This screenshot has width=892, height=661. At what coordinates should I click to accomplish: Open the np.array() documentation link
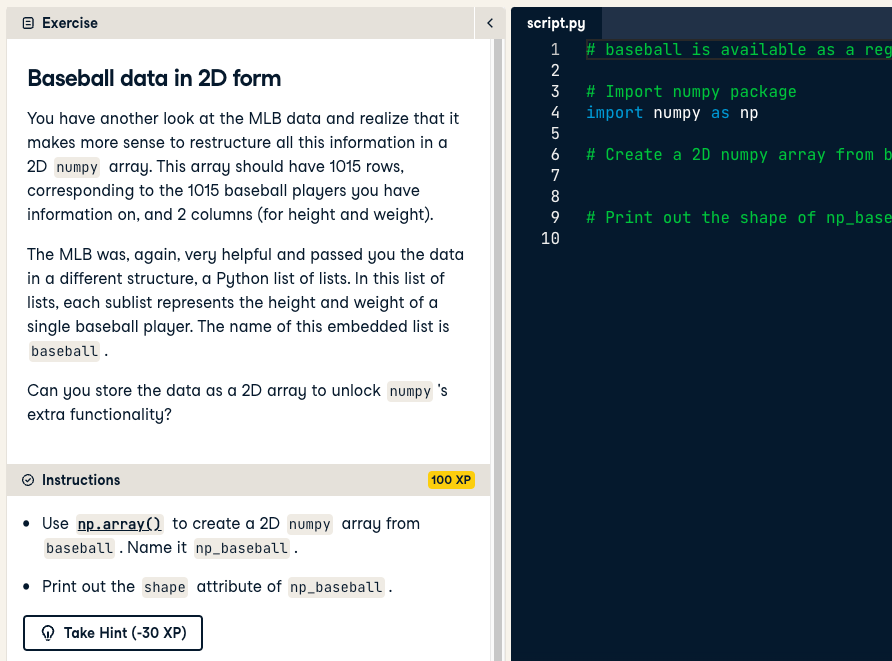pyautogui.click(x=119, y=523)
